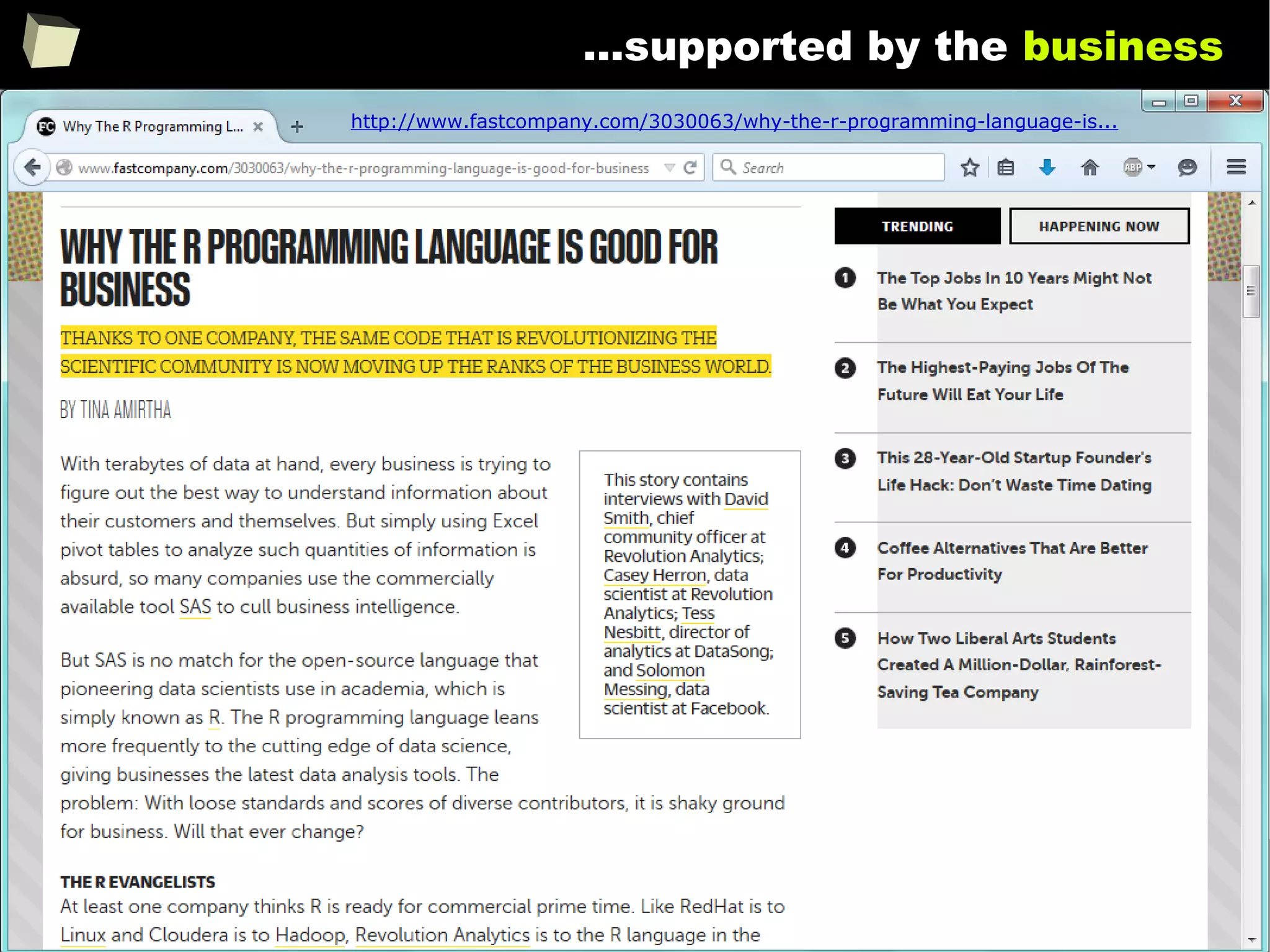Click the SAS link in first paragraph
Screen dimensions: 1270x952
pyautogui.click(x=195, y=607)
